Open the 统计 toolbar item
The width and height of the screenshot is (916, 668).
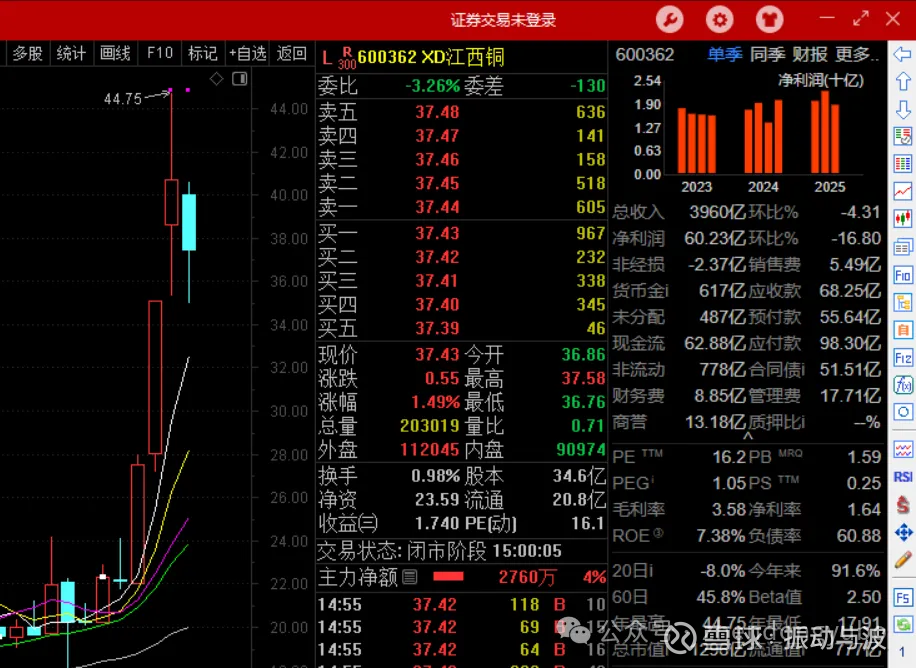[x=71, y=54]
